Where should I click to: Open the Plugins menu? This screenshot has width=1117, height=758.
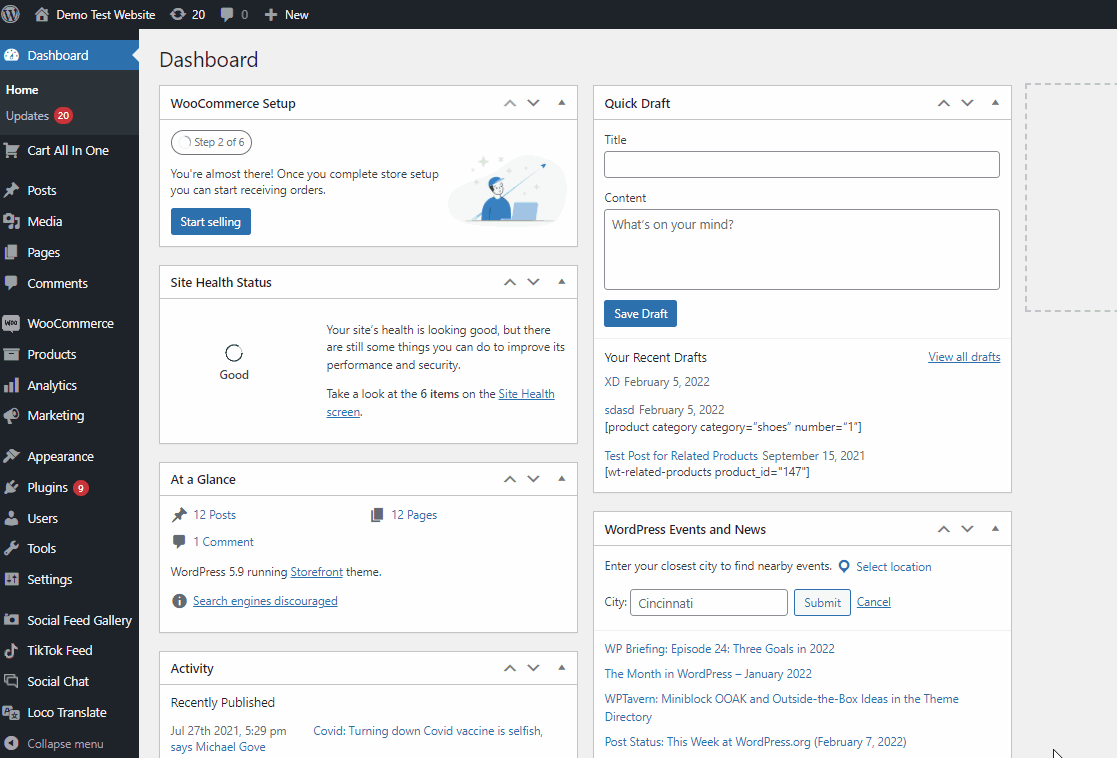pyautogui.click(x=70, y=487)
